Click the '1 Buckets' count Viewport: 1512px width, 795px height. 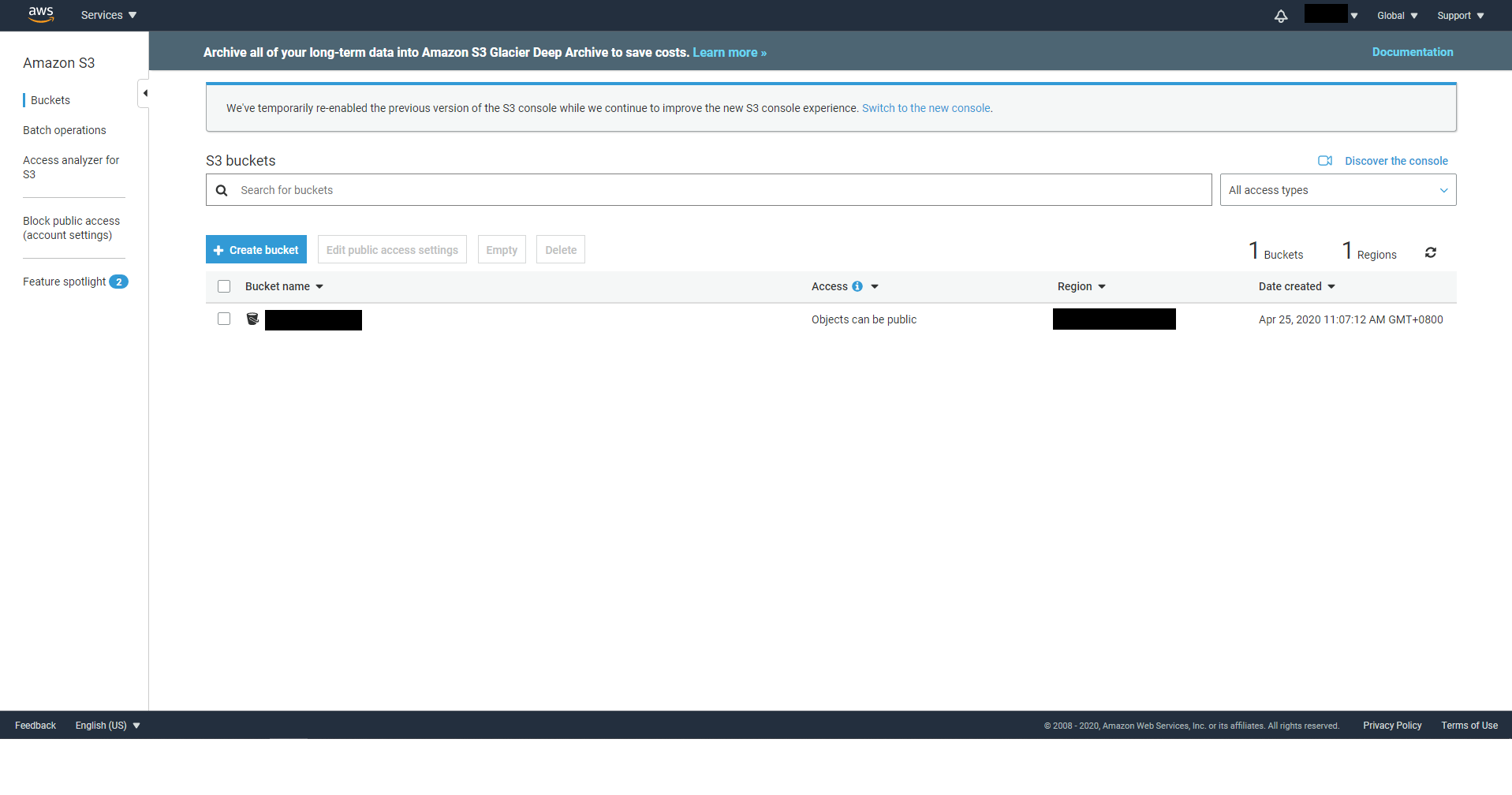[x=1275, y=252]
